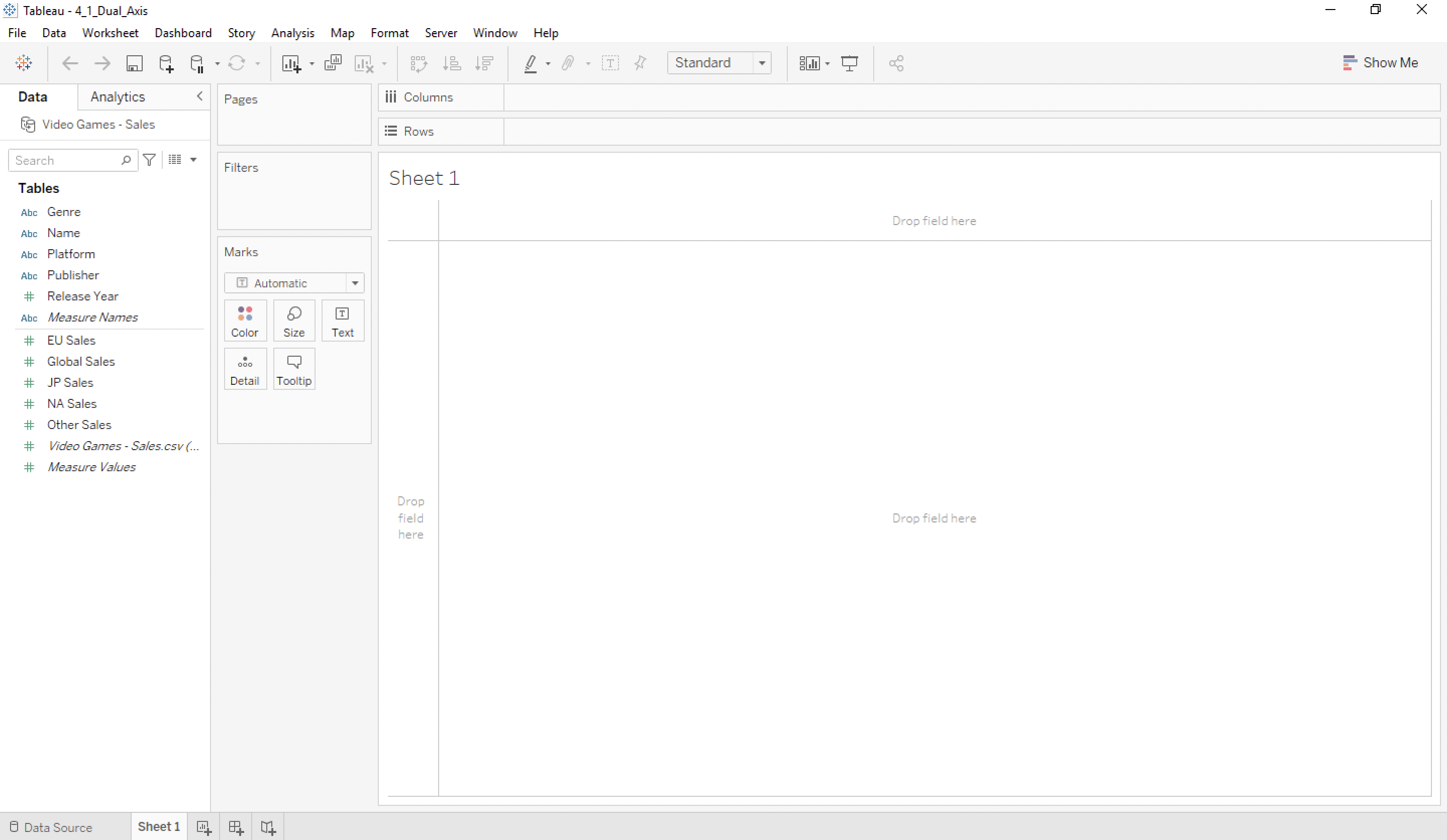Click the Size marks card button
The image size is (1447, 840).
click(294, 321)
